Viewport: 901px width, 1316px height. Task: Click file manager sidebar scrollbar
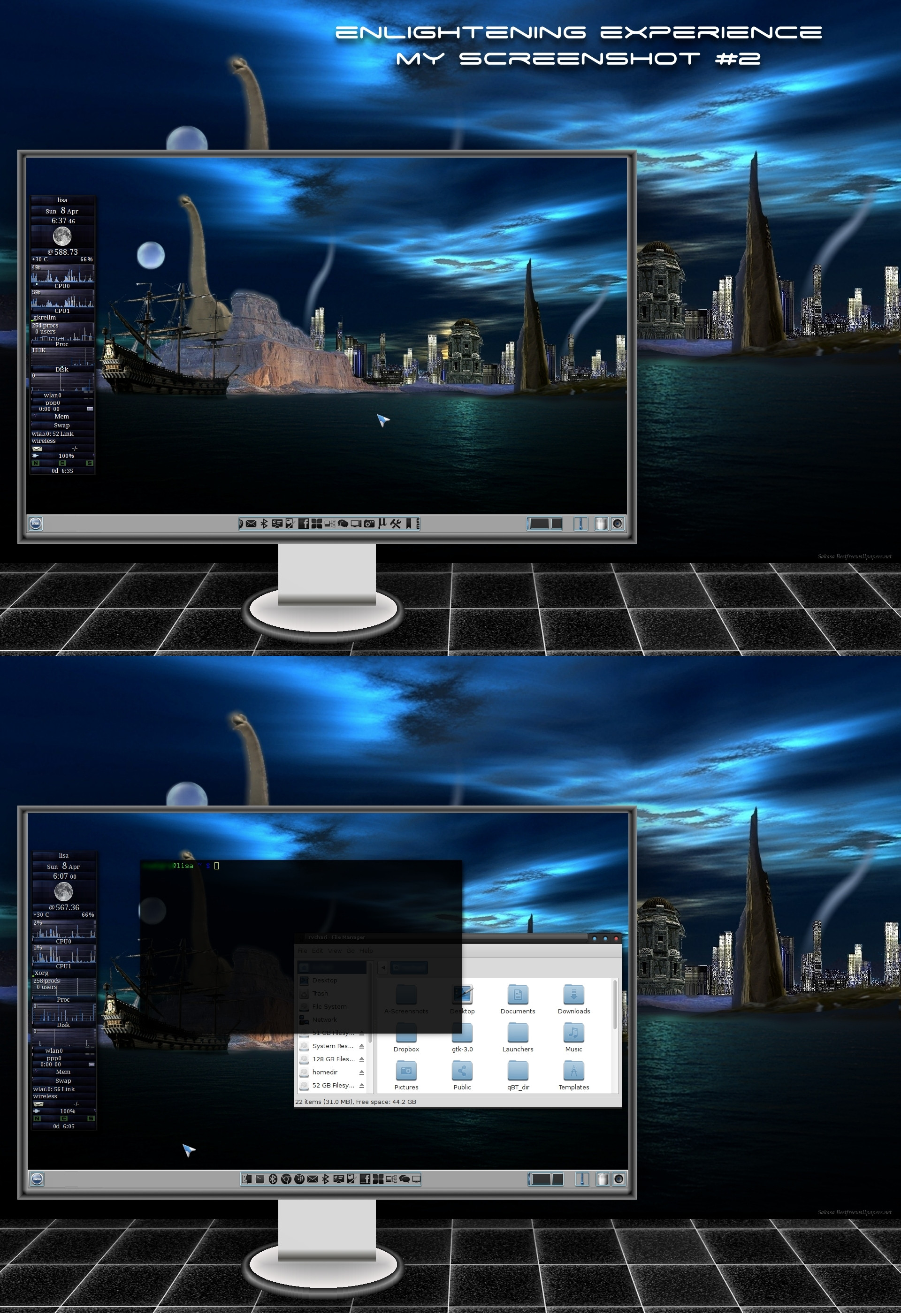coord(370,1002)
